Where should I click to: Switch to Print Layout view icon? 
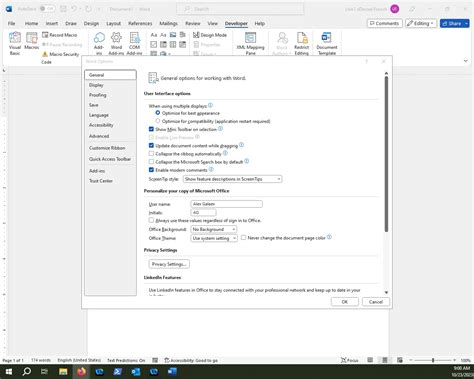coord(385,360)
